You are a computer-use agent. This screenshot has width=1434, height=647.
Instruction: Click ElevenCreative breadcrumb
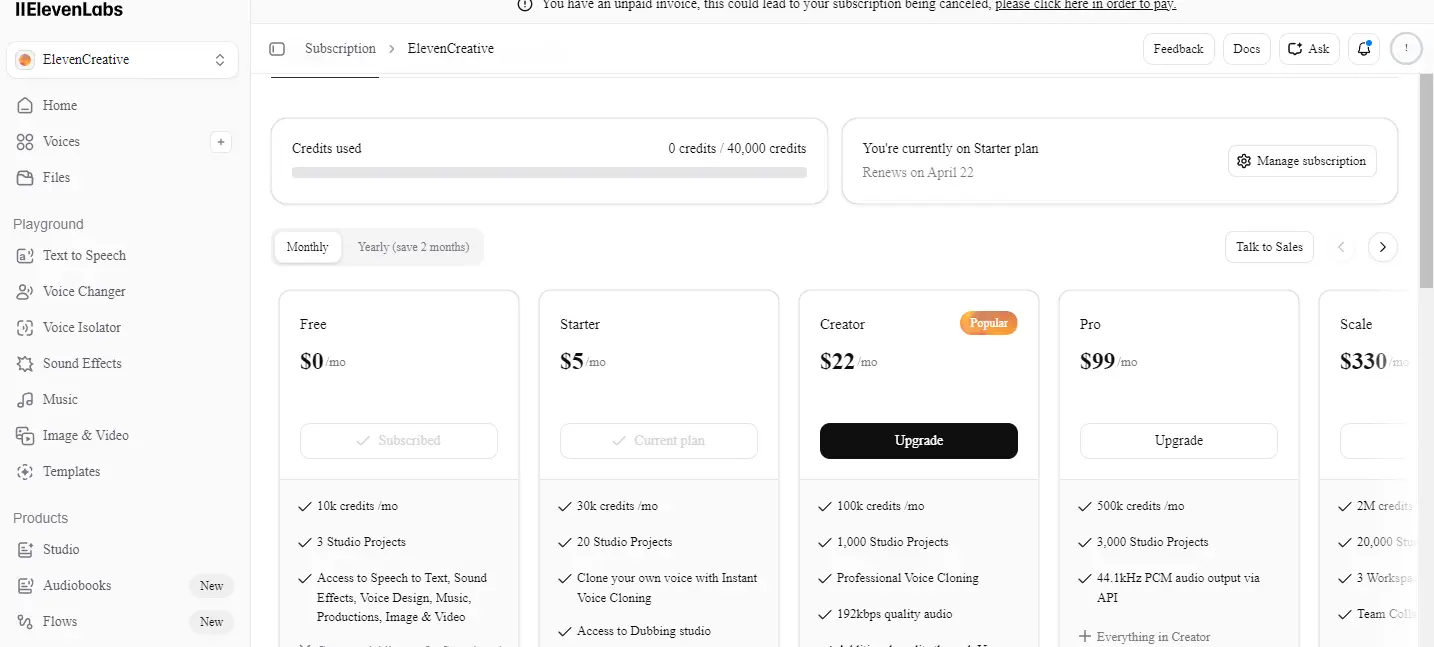[x=451, y=49]
